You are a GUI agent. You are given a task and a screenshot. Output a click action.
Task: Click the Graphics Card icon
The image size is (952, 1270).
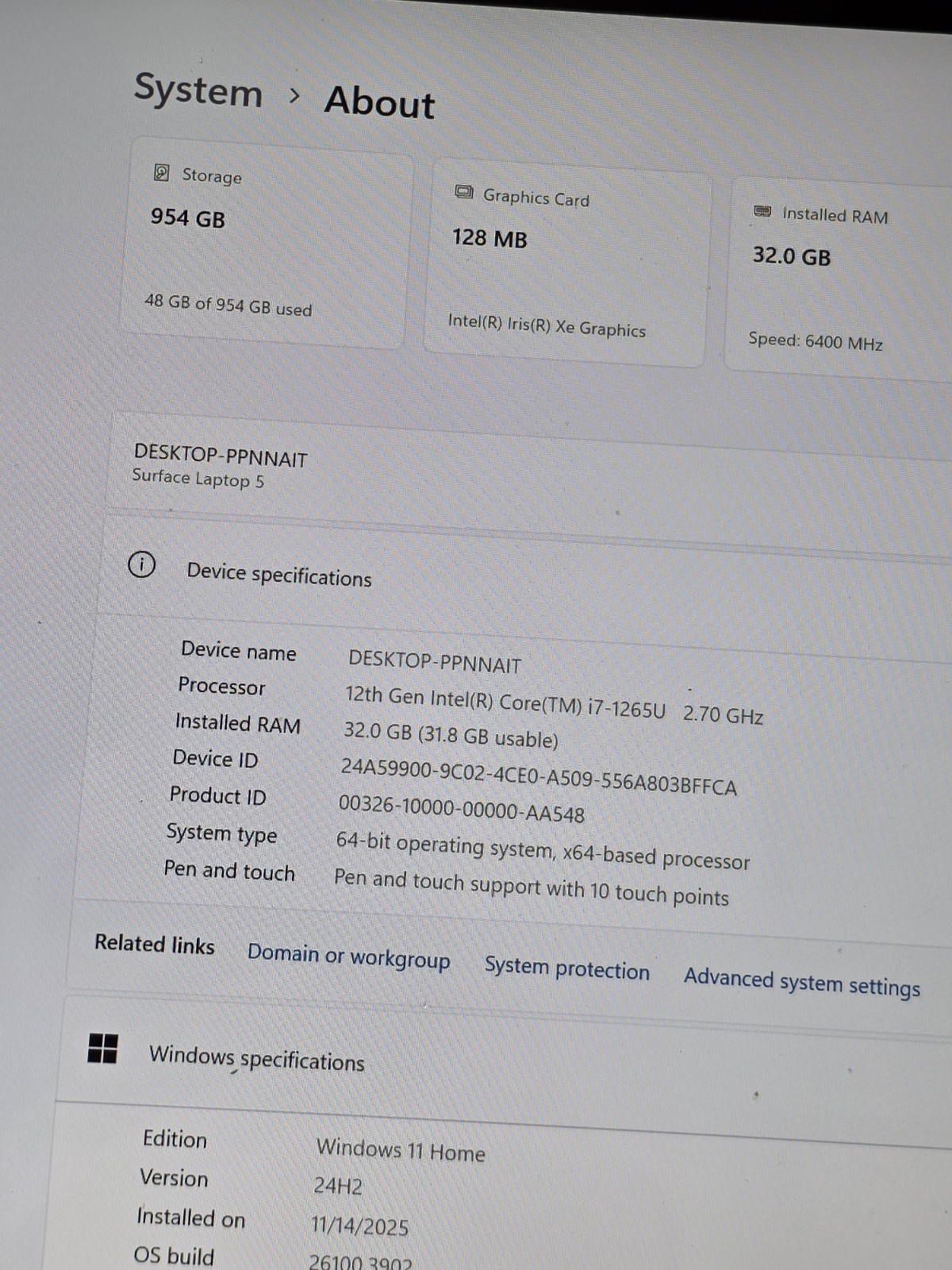[463, 192]
